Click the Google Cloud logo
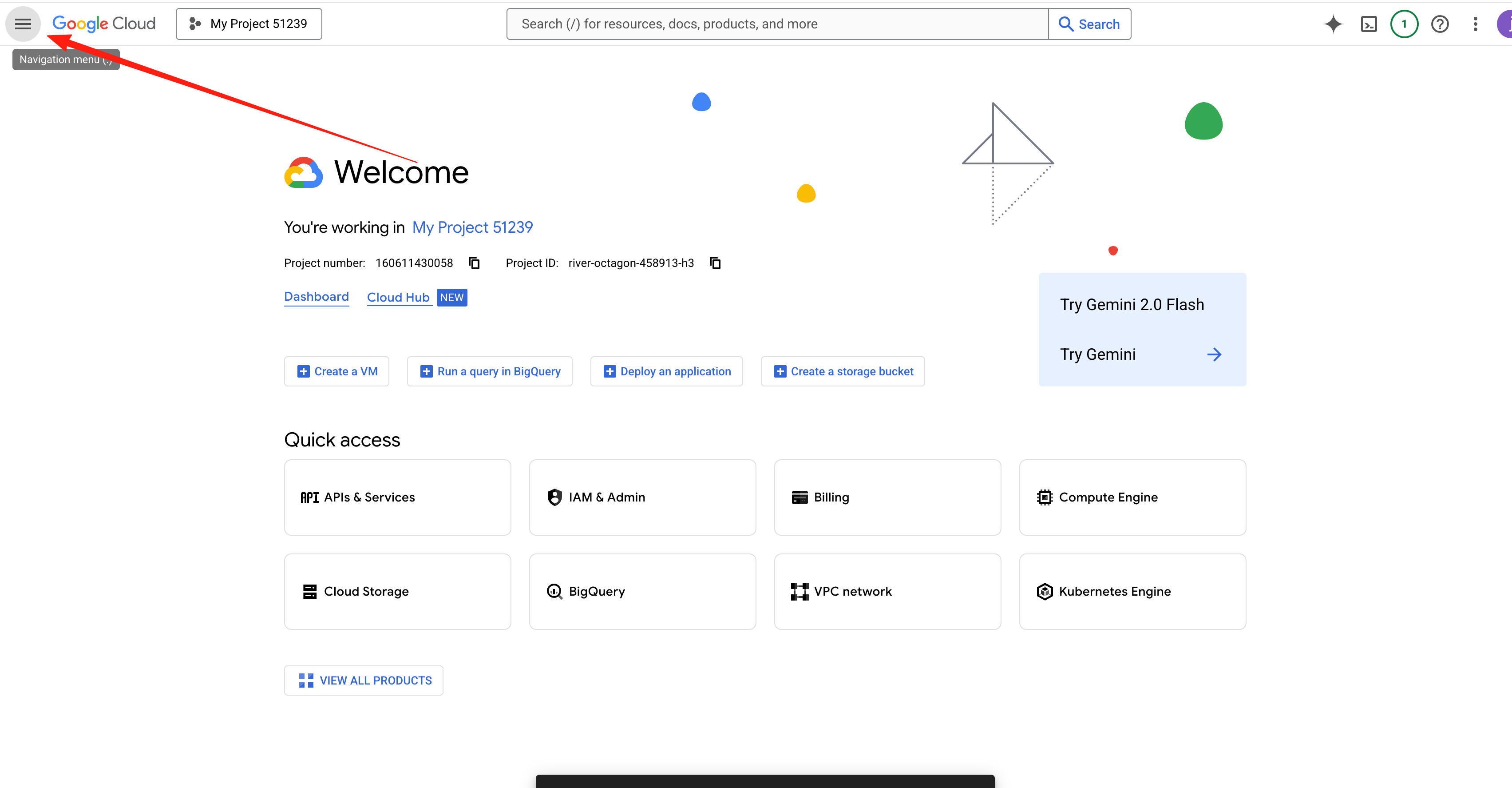Image resolution: width=1512 pixels, height=788 pixels. pos(104,24)
